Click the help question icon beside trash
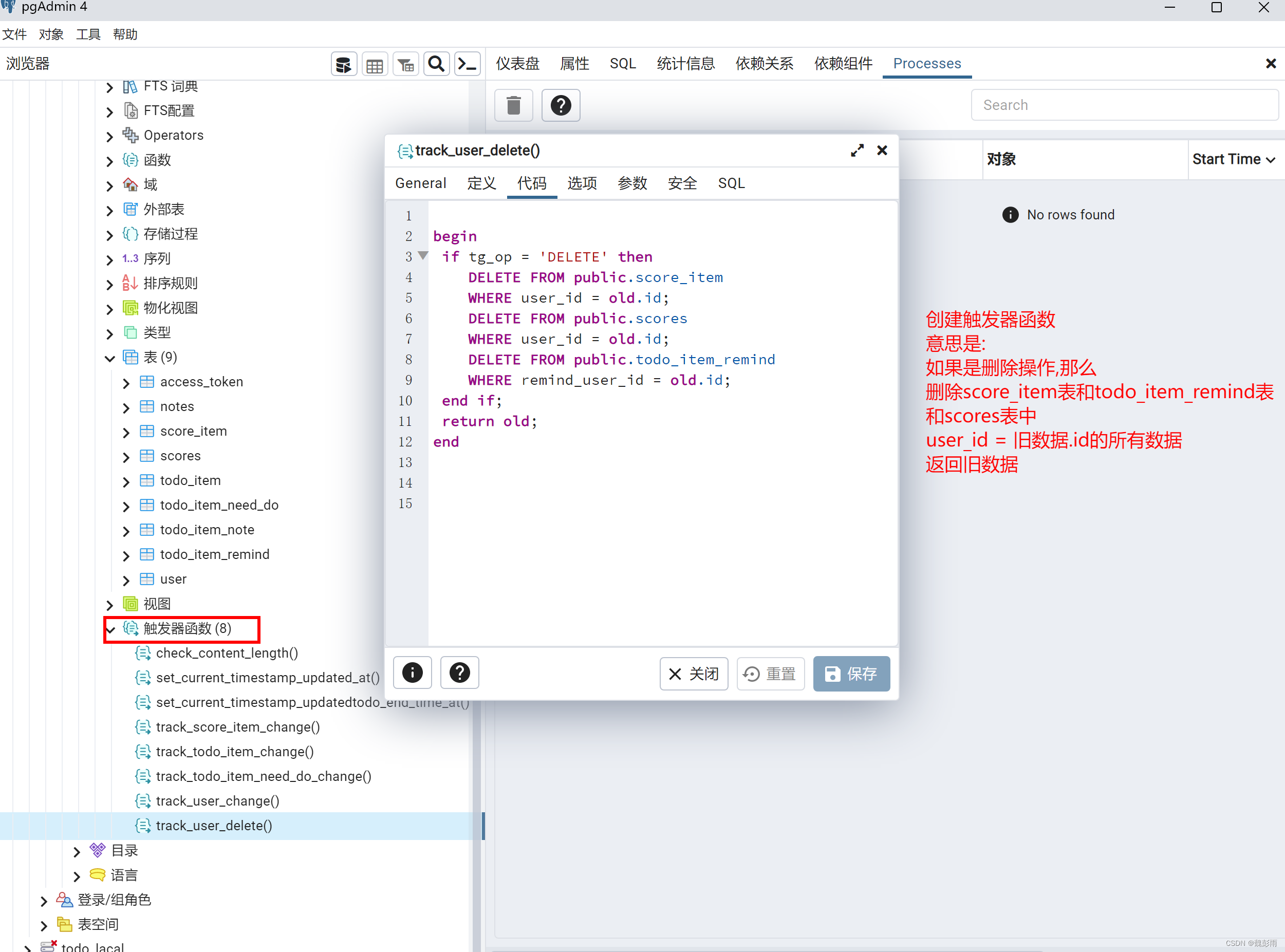 pos(561,105)
